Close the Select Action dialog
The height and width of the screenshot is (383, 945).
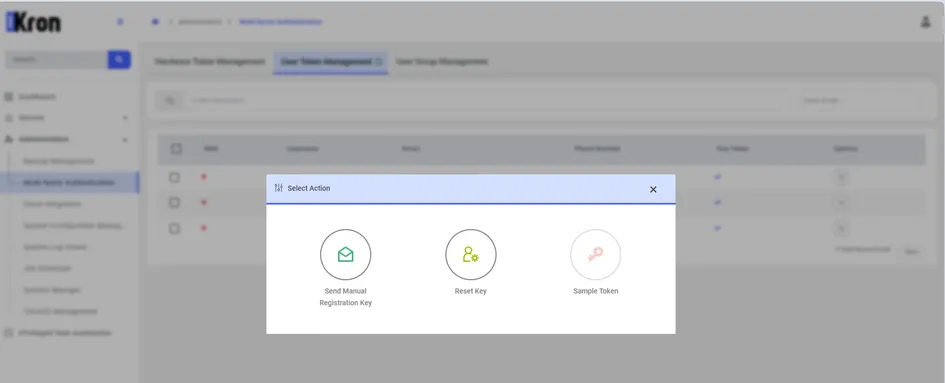pyautogui.click(x=653, y=189)
